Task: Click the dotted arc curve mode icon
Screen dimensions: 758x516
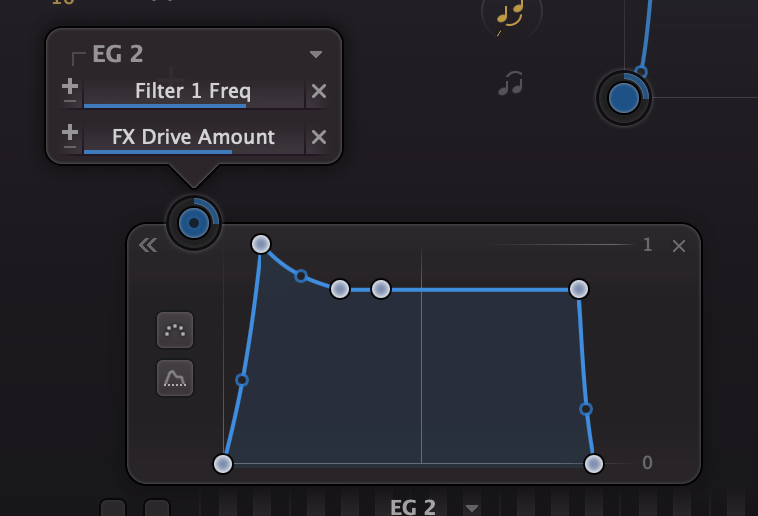Action: tap(175, 330)
